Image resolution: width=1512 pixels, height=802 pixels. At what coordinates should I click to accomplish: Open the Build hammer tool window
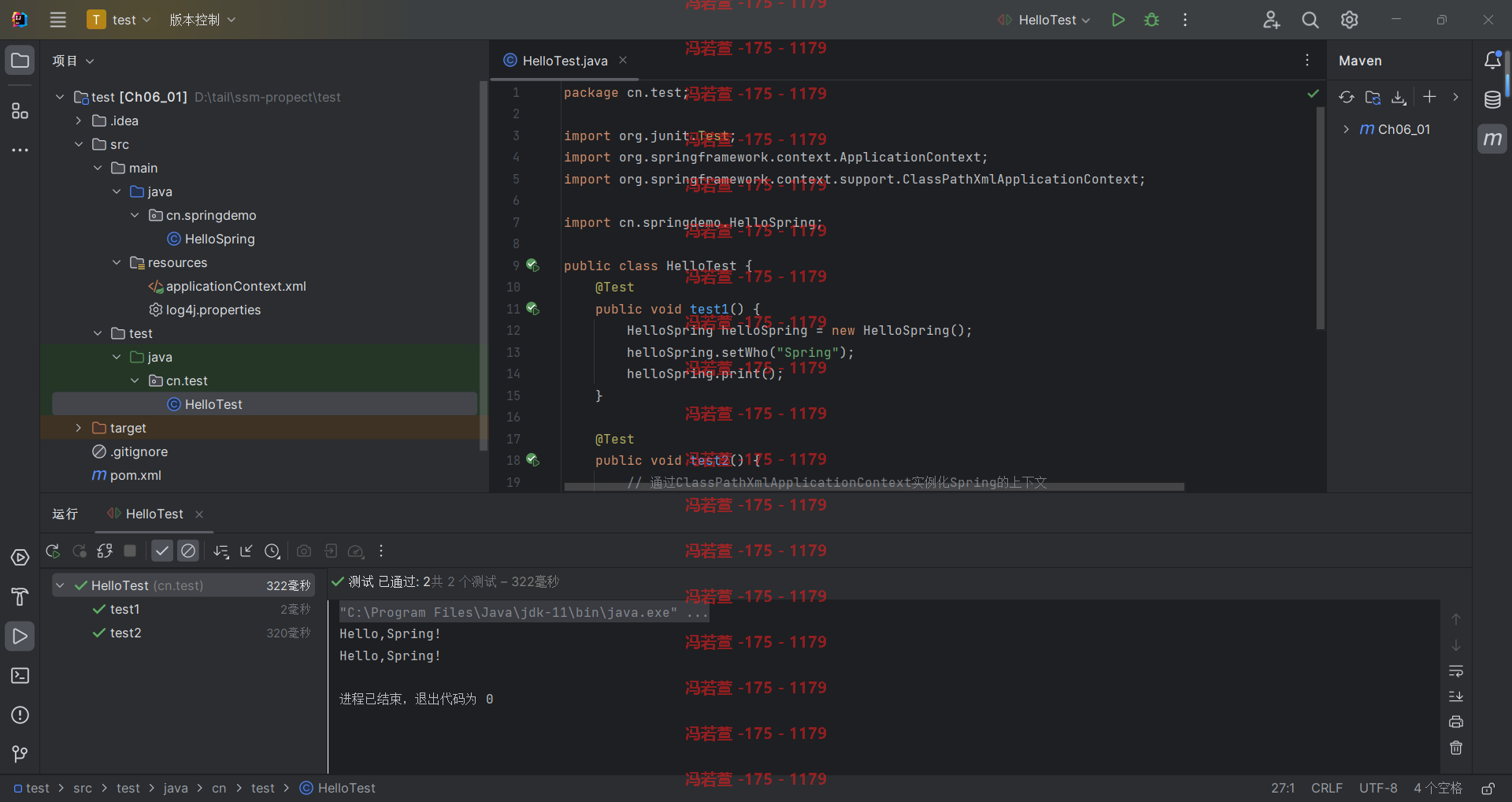point(20,597)
